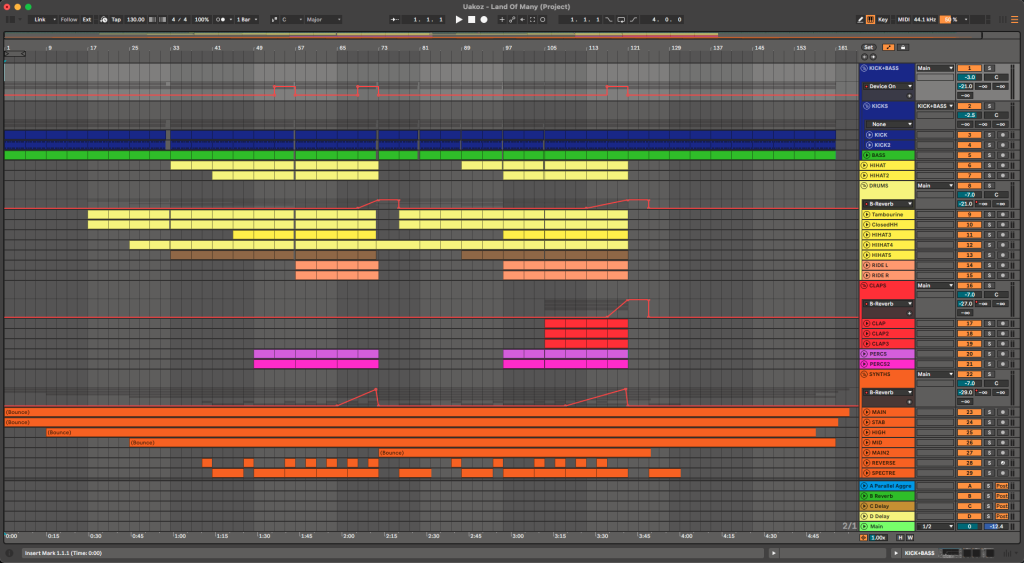Fold the DRUMS group track
Viewport: 1024px width, 563px height.
(865, 186)
